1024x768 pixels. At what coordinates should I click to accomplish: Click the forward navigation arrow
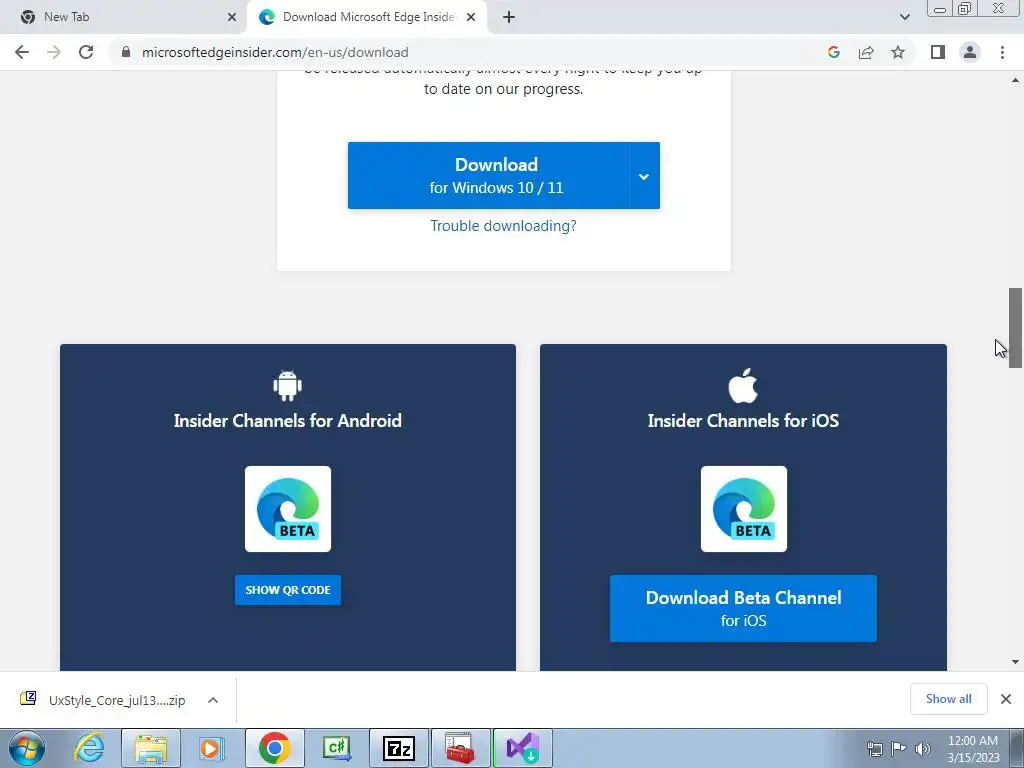coord(54,52)
